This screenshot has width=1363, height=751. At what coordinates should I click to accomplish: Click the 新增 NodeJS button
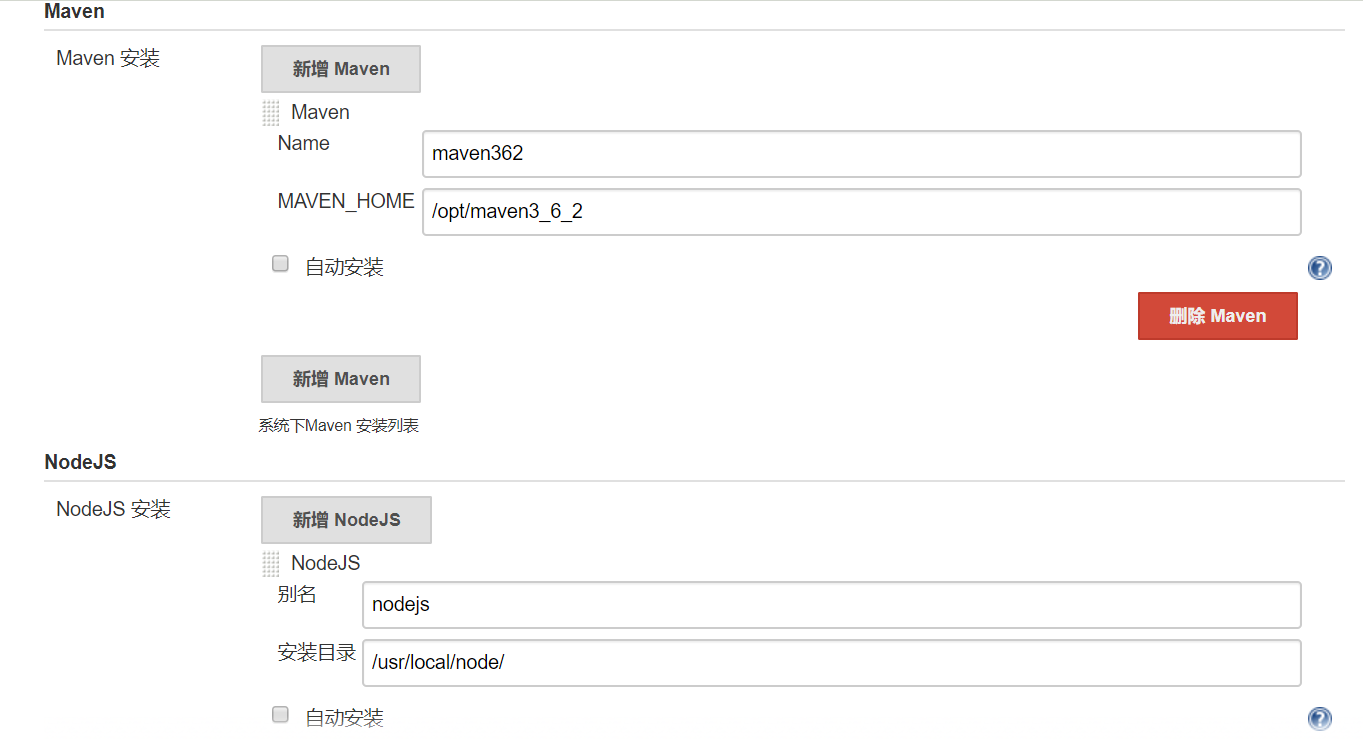click(x=346, y=520)
